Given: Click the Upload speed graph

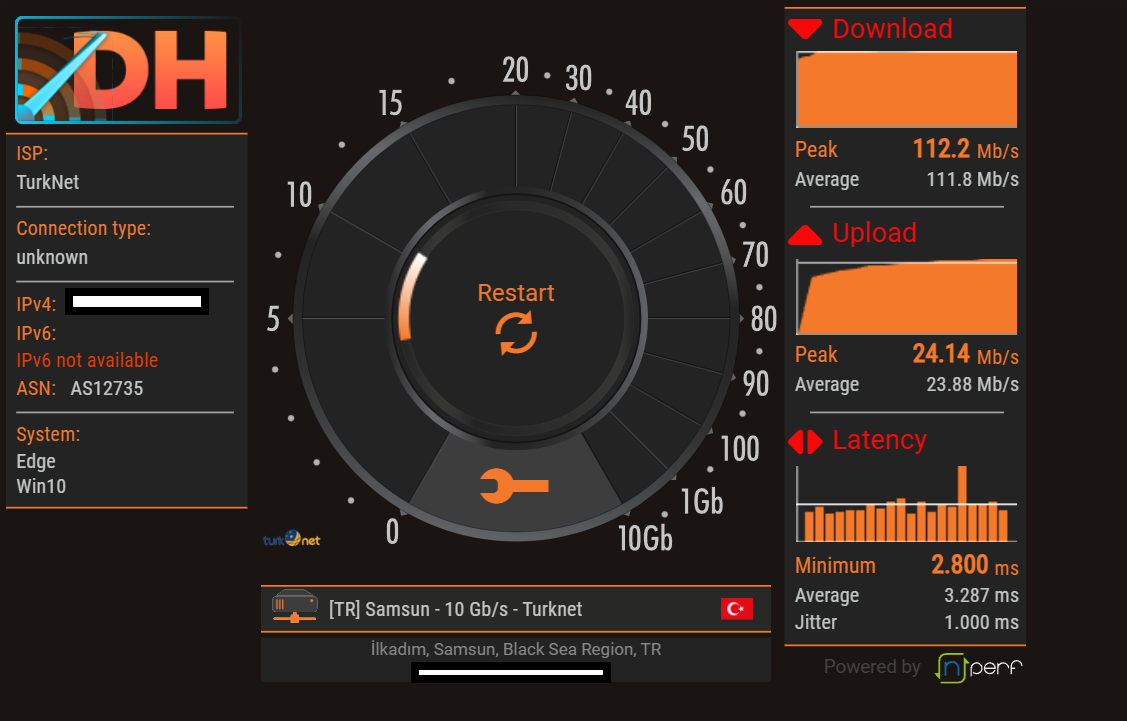Looking at the screenshot, I should pos(906,296).
